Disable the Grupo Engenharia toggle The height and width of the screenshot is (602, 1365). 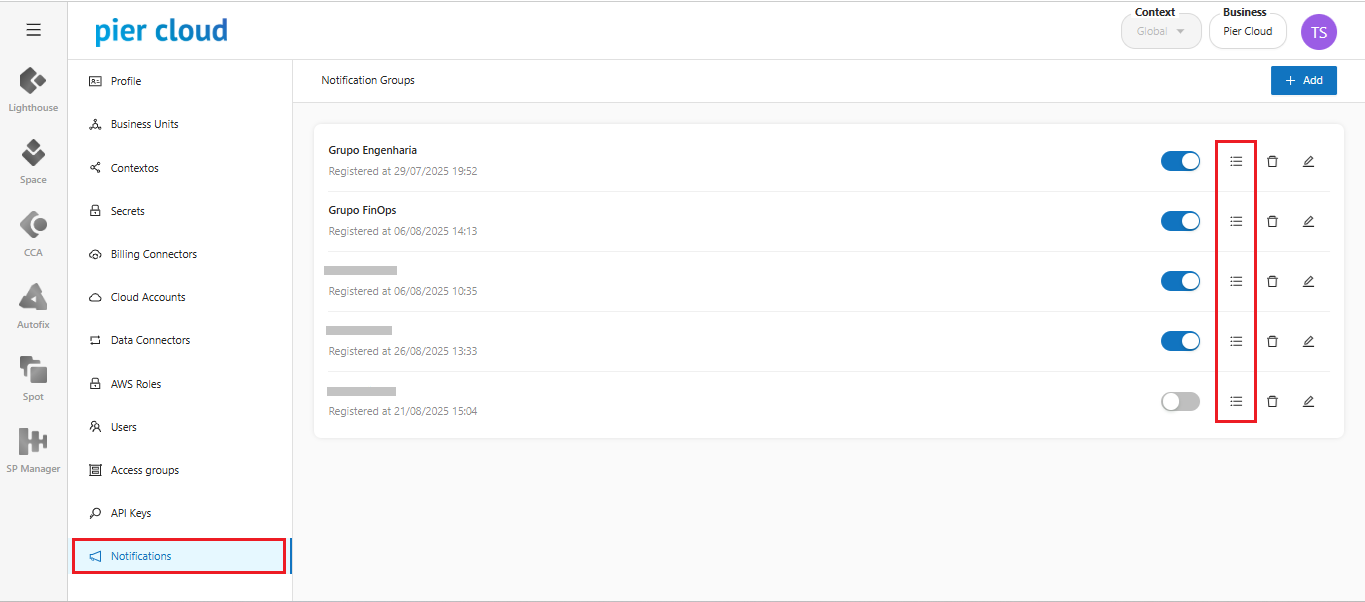pyautogui.click(x=1180, y=161)
